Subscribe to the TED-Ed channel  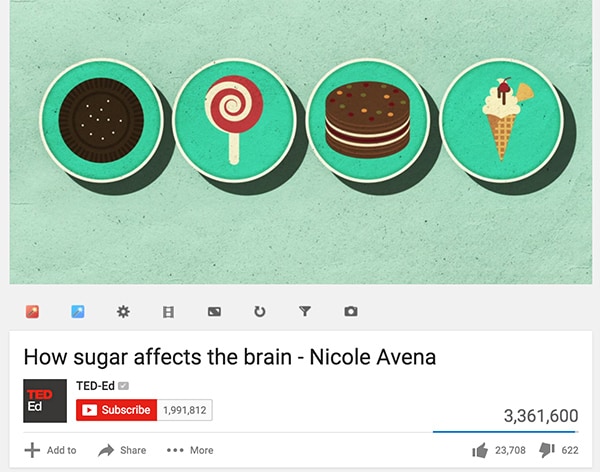coord(116,410)
